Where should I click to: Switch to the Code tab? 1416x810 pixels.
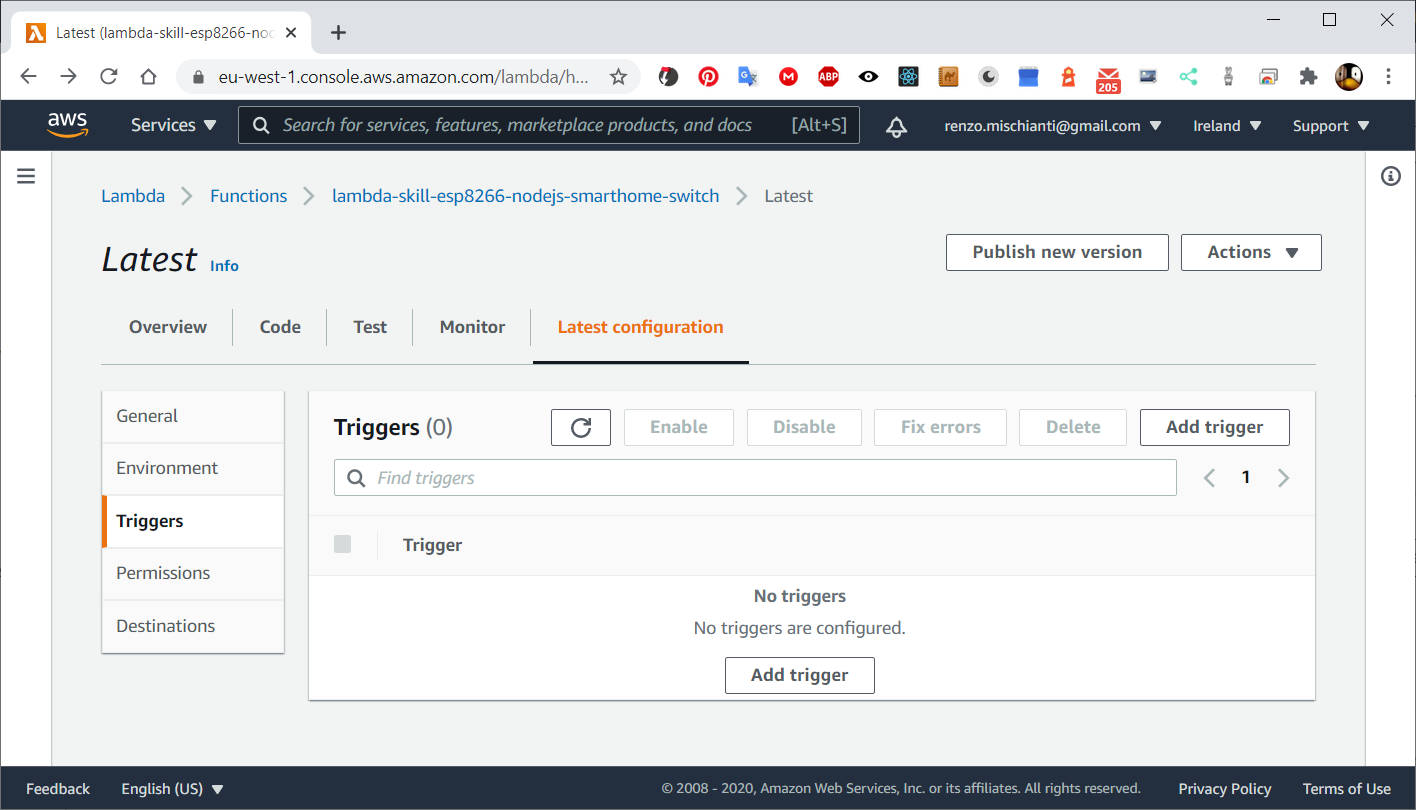click(x=280, y=326)
